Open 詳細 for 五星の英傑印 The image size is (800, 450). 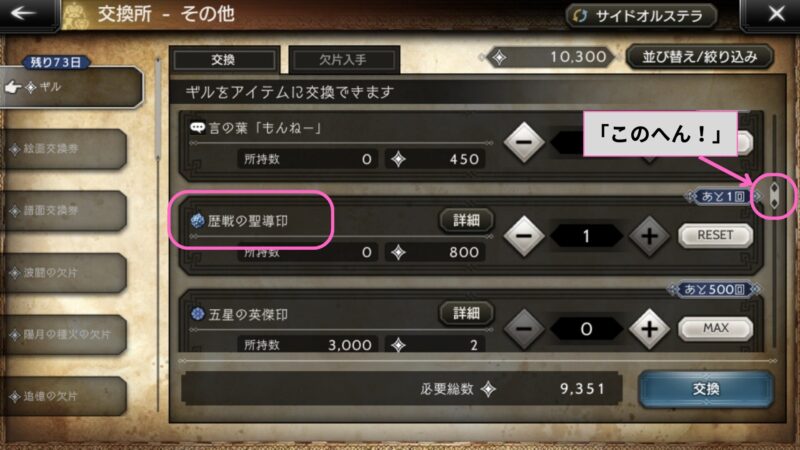point(466,313)
